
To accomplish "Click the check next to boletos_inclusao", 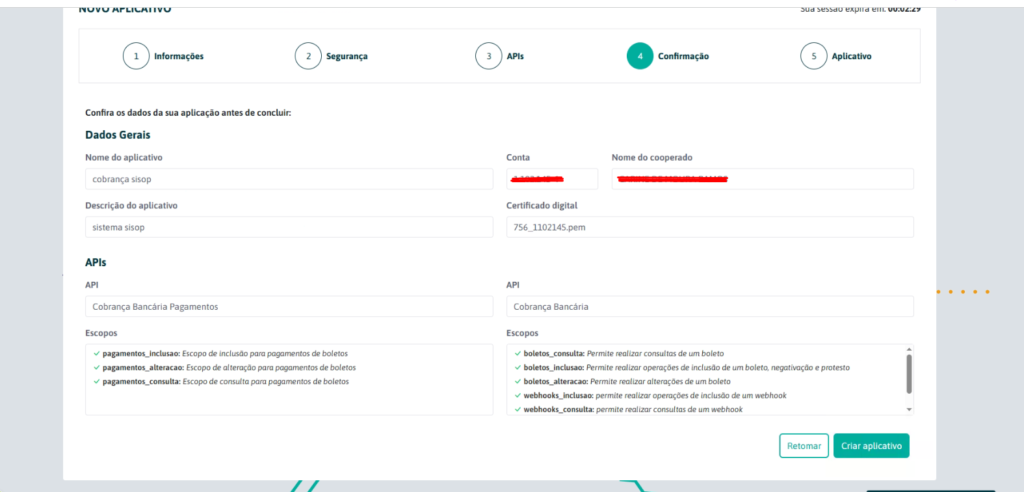I will click(517, 368).
